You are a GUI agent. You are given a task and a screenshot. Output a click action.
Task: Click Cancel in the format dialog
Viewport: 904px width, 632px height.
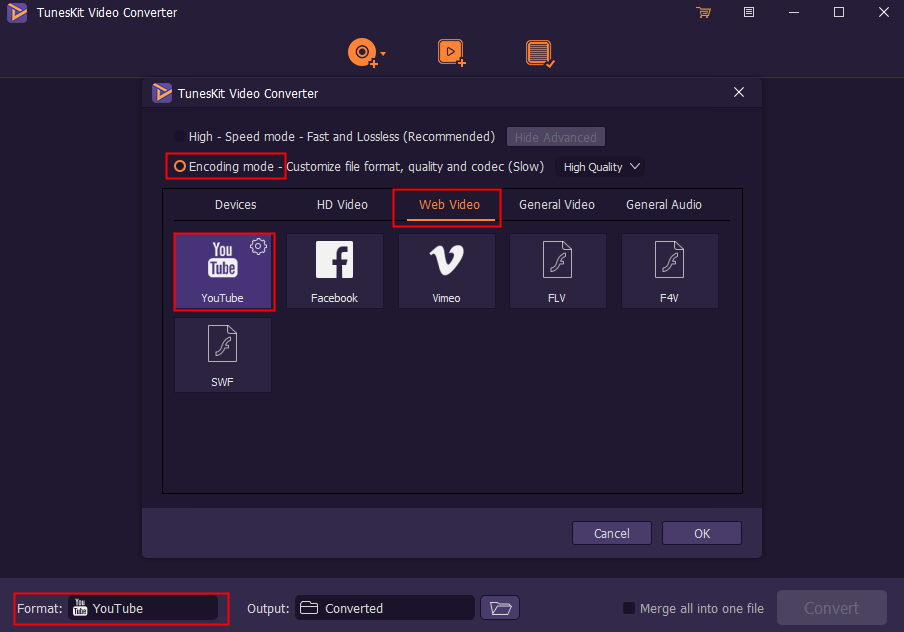[612, 533]
